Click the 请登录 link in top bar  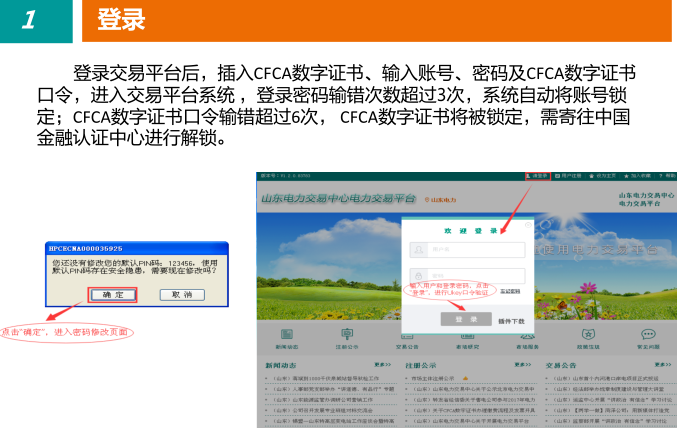(538, 175)
